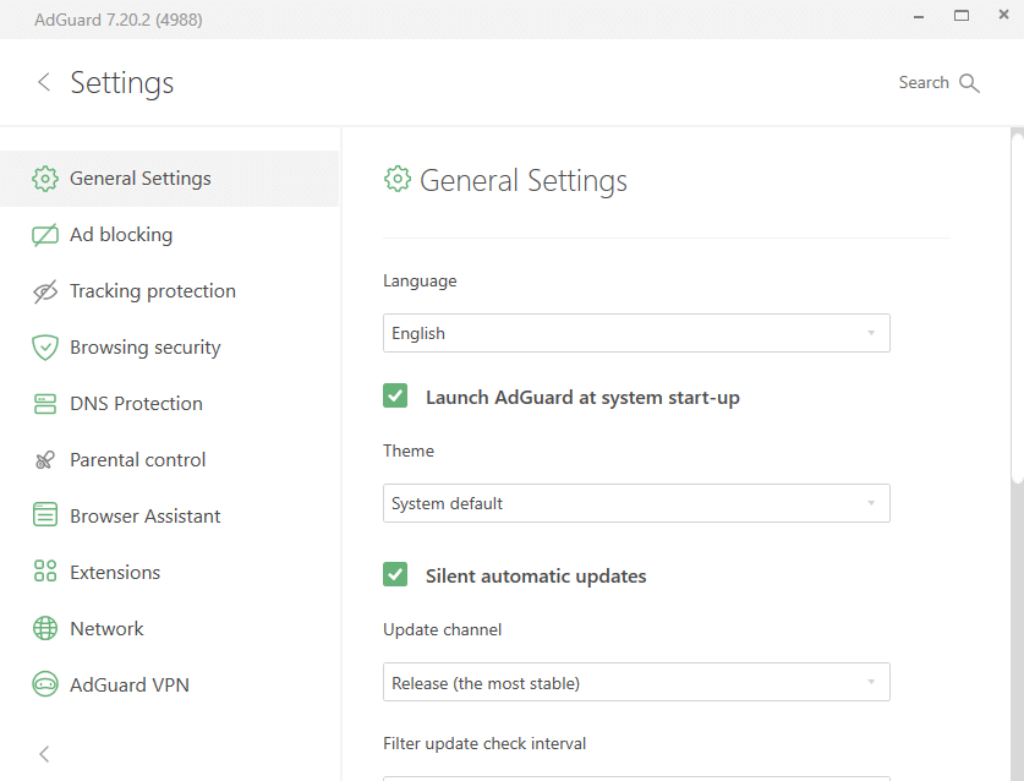Screen dimensions: 1024x781
Task: Click the Search label in header
Action: coord(923,82)
